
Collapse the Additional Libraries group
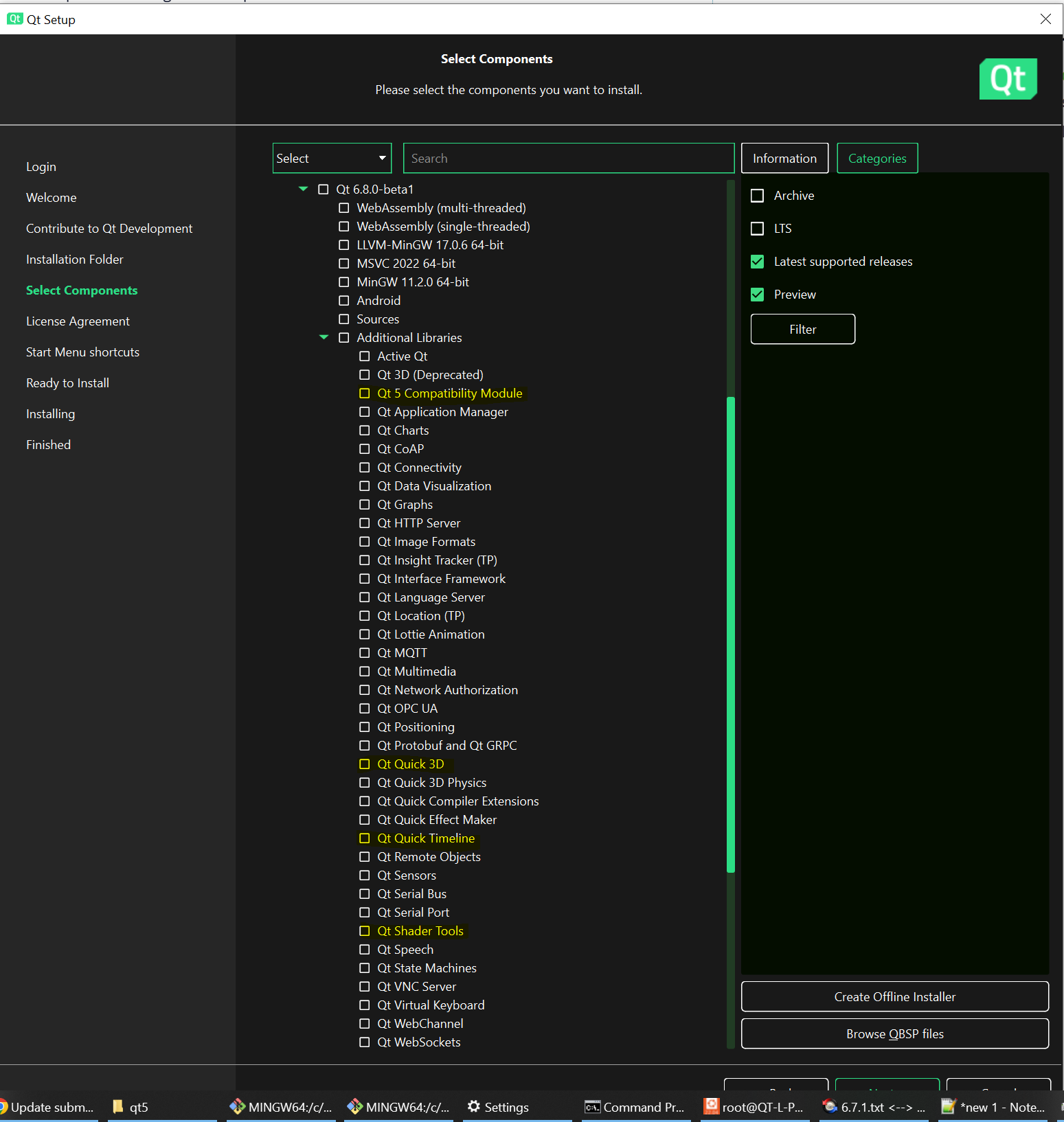tap(324, 337)
